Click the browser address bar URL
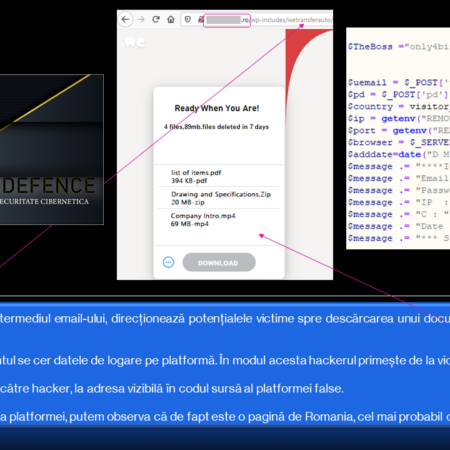Viewport: 450px width, 450px height. coord(257,20)
